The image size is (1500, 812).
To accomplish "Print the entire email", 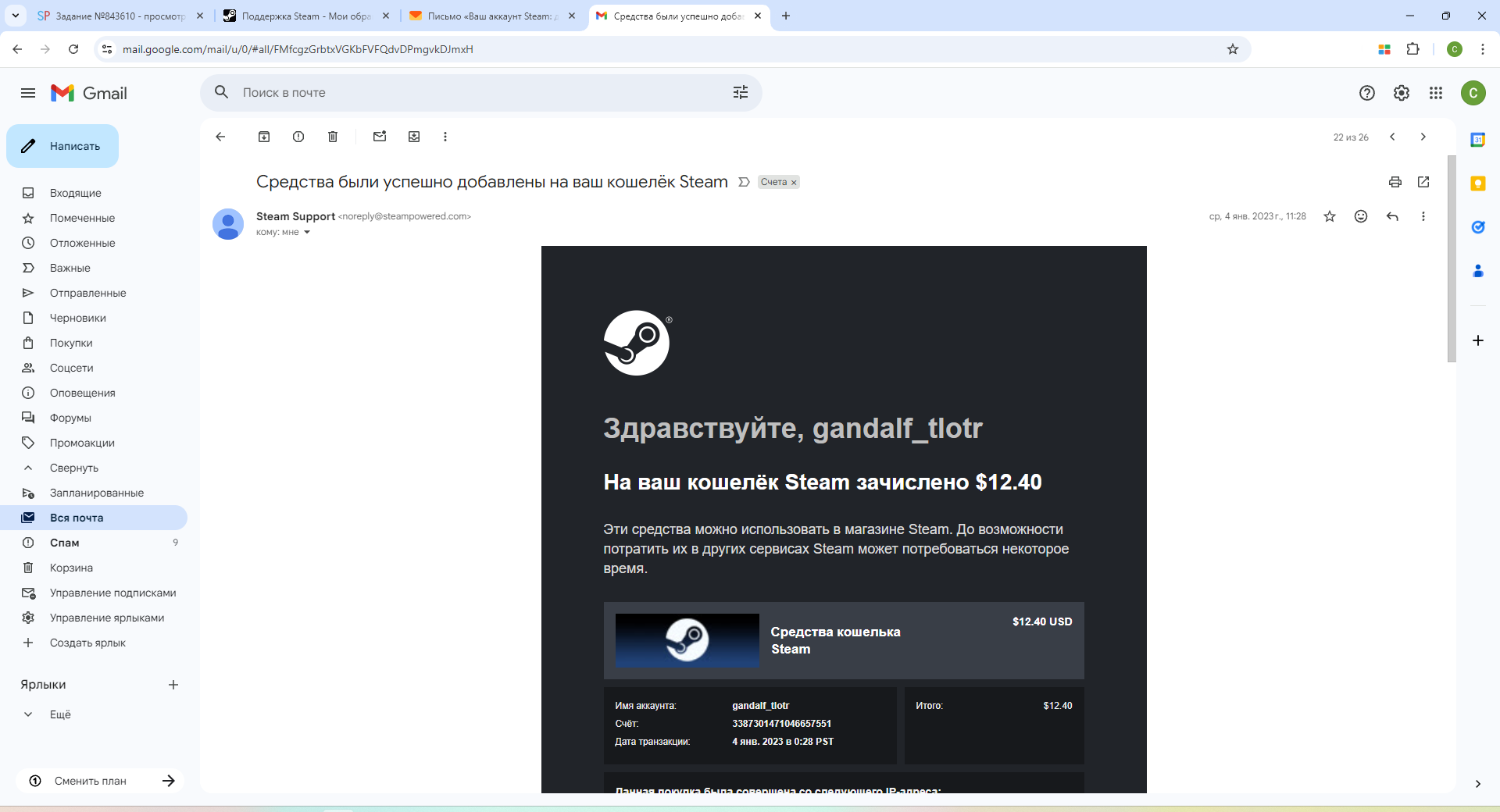I will point(1395,182).
